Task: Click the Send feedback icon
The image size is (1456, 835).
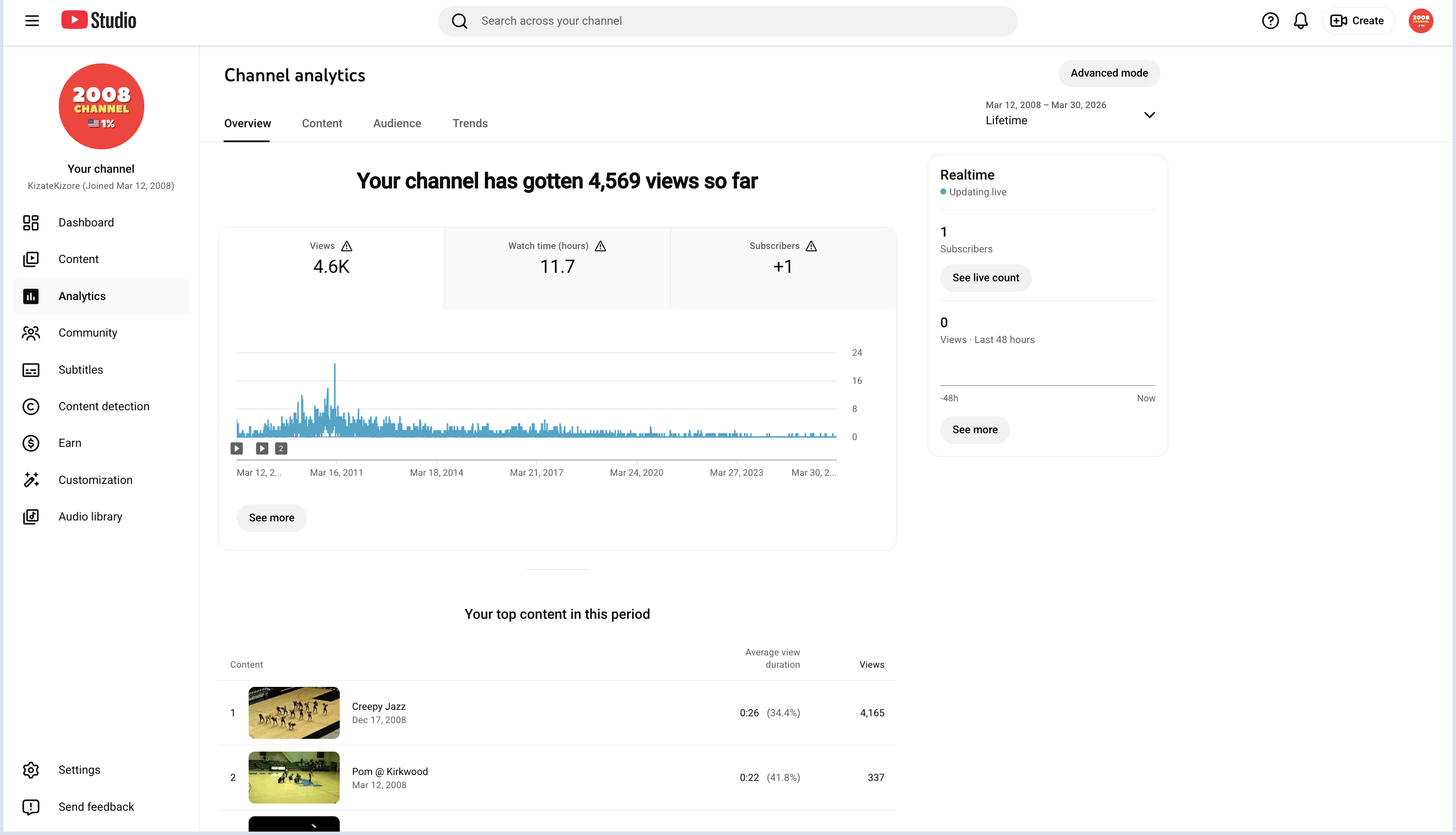Action: click(31, 807)
